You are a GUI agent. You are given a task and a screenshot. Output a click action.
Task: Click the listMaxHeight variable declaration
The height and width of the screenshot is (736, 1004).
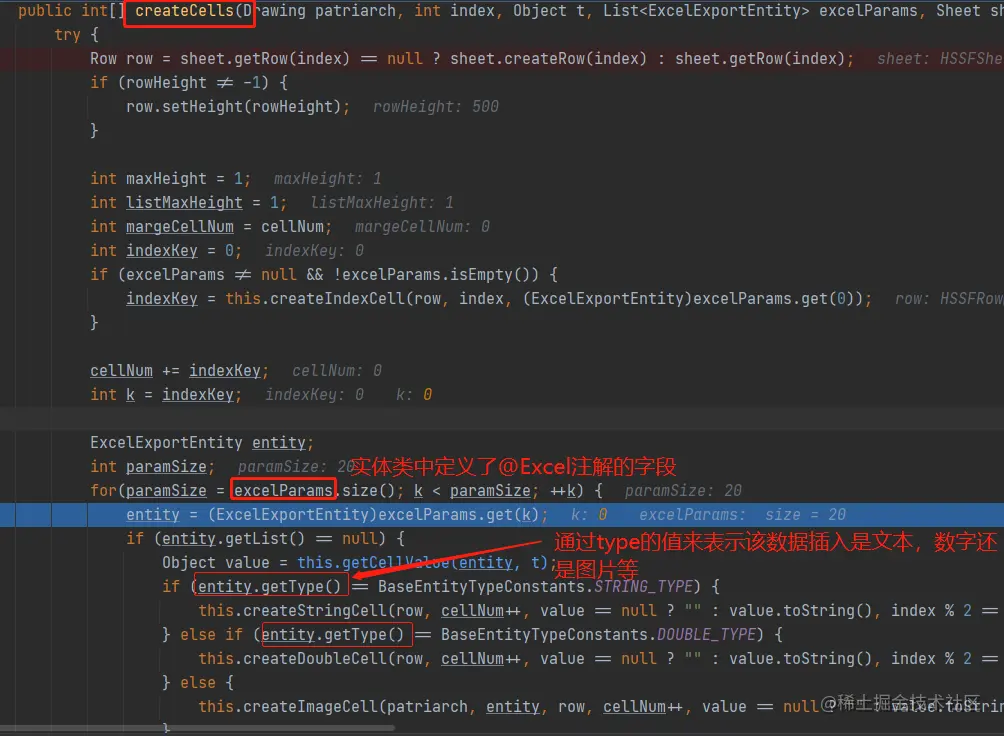pyautogui.click(x=184, y=203)
